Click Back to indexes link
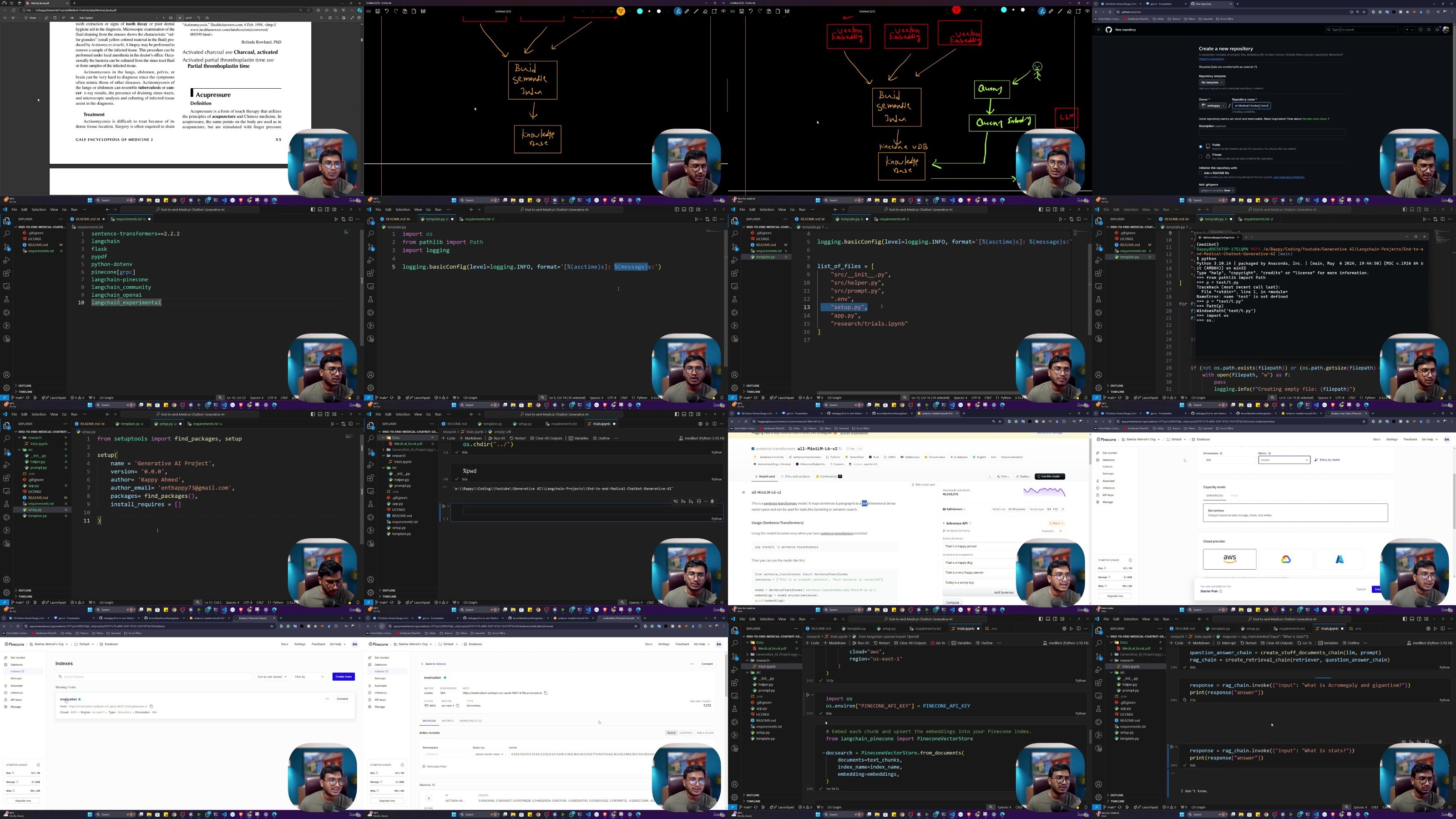The height and width of the screenshot is (819, 1456). coord(434,664)
